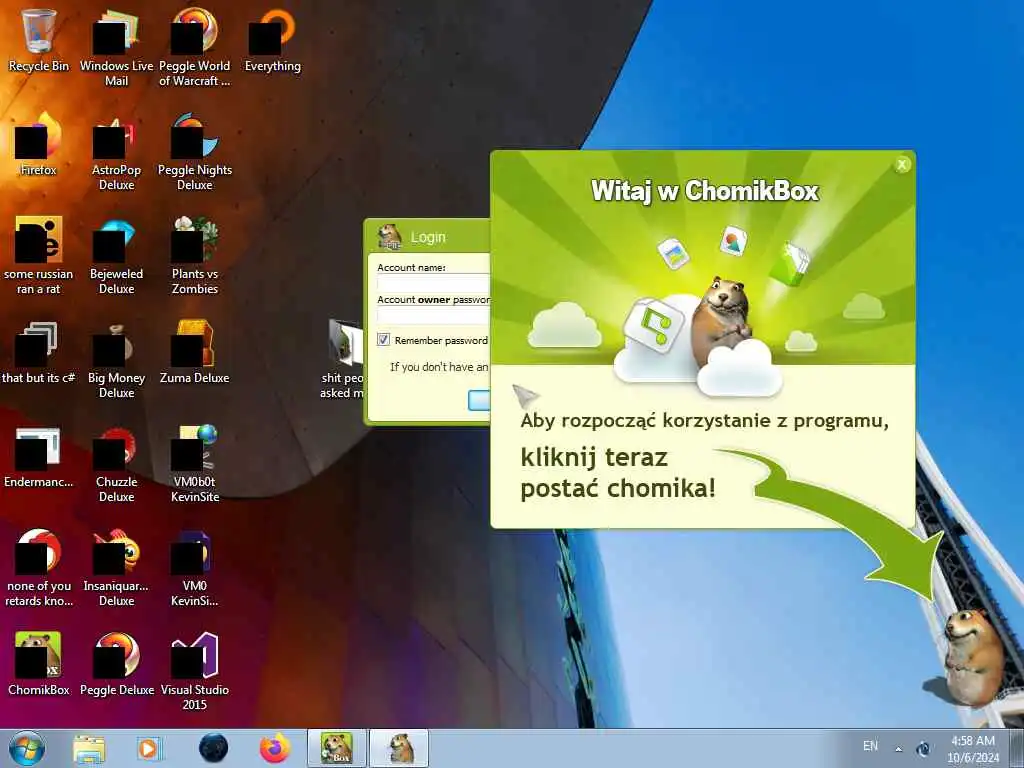The width and height of the screenshot is (1024, 768).
Task: Click the blue button in Login window
Action: click(479, 400)
